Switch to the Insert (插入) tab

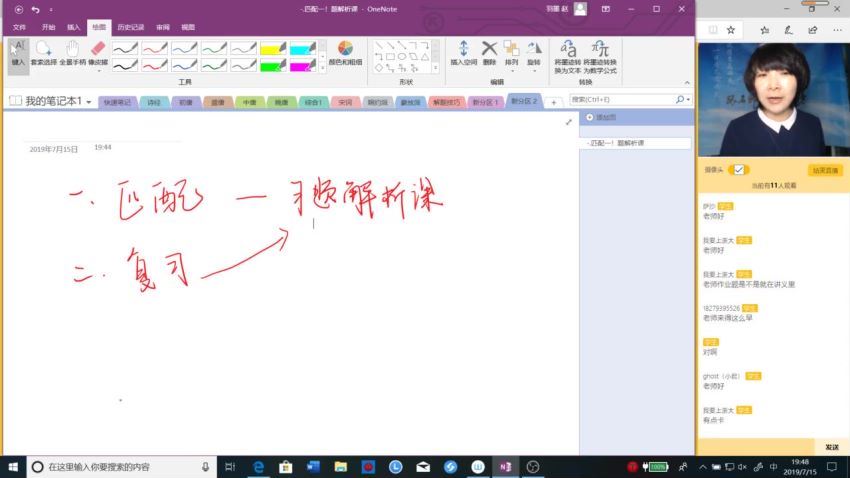coord(74,27)
